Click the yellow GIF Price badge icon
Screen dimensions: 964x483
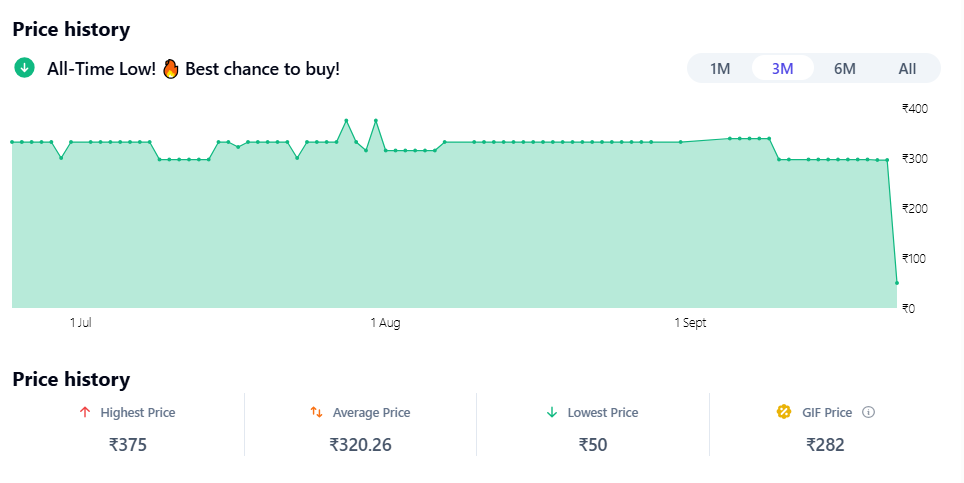click(784, 412)
